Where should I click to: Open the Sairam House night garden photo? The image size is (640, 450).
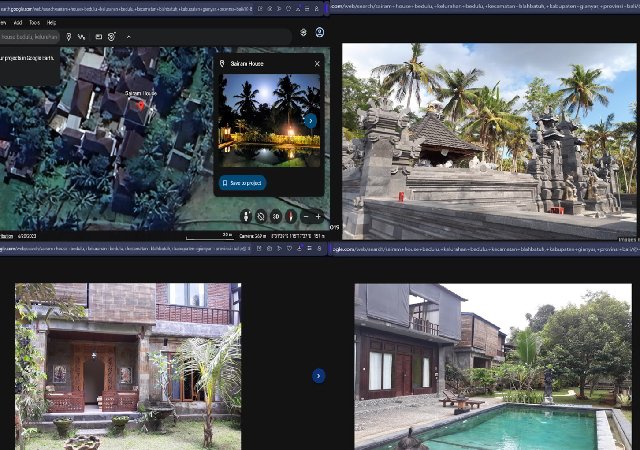(269, 120)
